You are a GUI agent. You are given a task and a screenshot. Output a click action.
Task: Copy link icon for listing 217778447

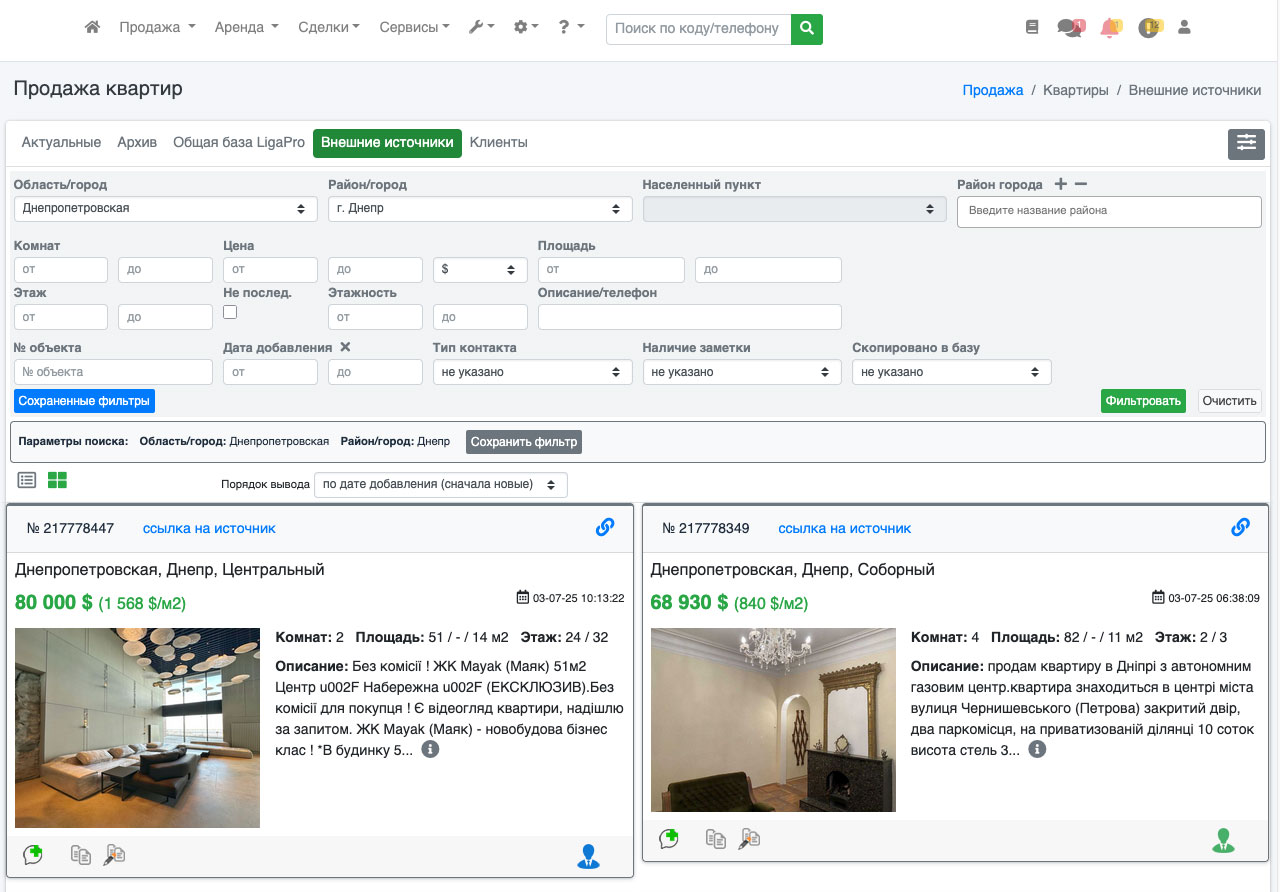(605, 527)
